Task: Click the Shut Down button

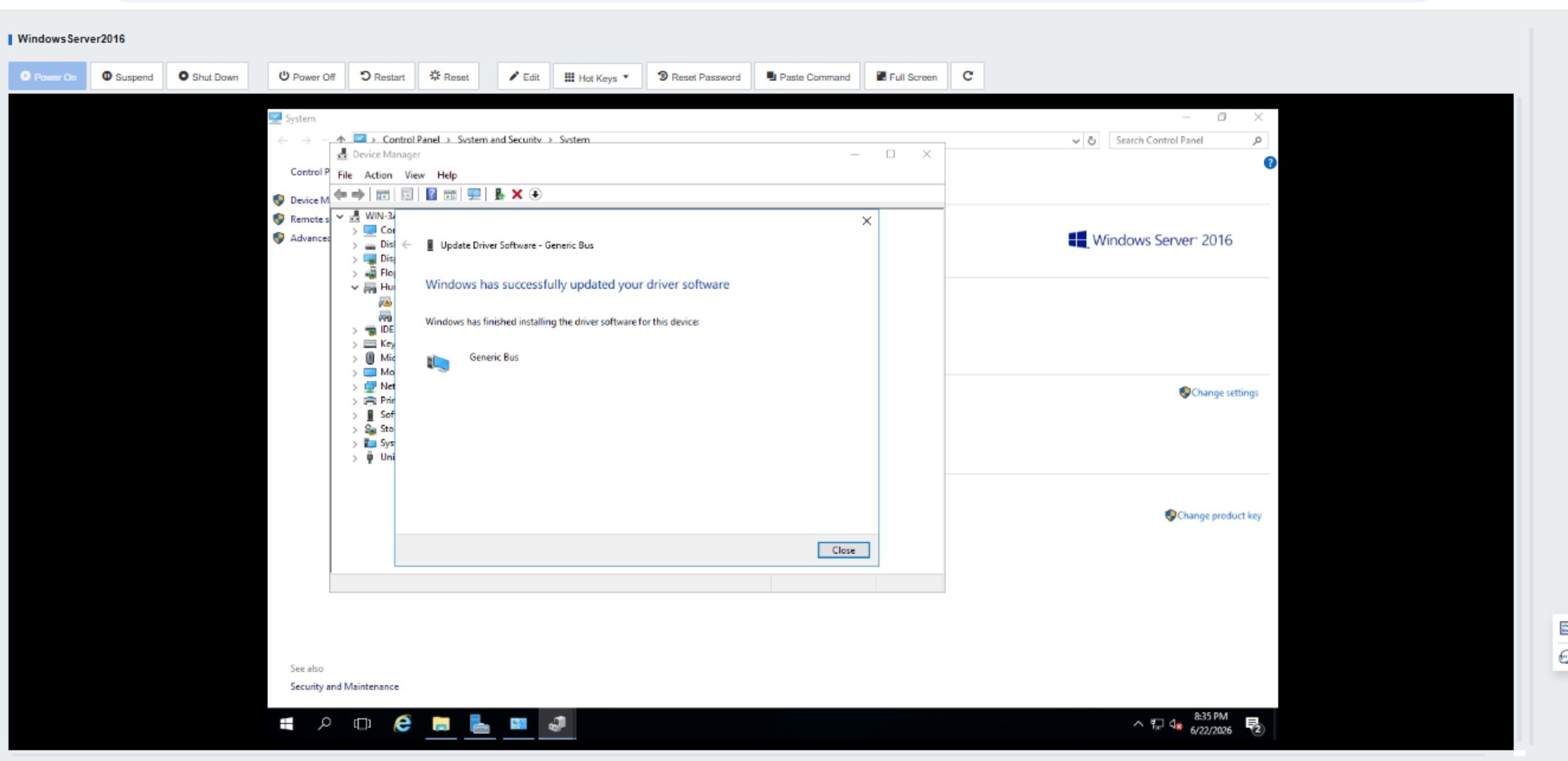Action: pos(208,76)
